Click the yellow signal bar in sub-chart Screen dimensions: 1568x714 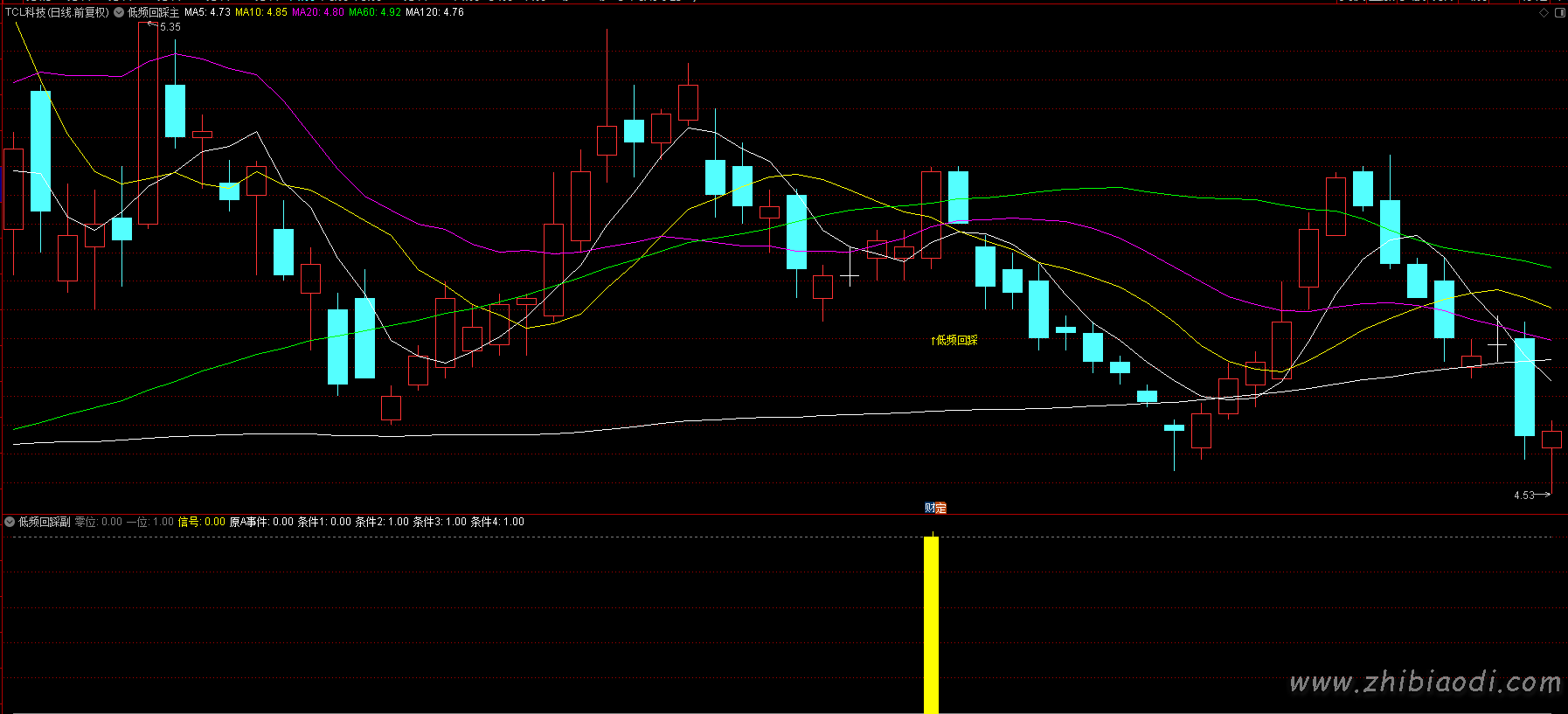click(932, 625)
